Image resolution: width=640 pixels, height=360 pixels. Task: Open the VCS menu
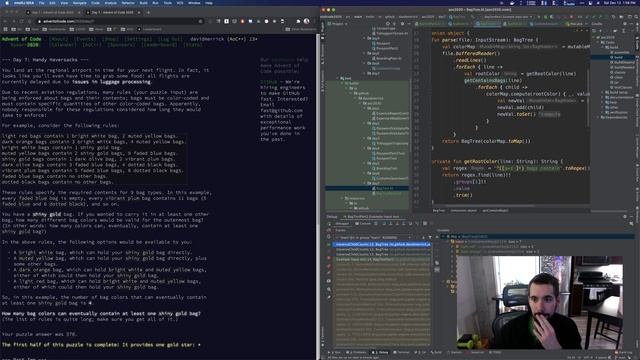tap(180, 3)
